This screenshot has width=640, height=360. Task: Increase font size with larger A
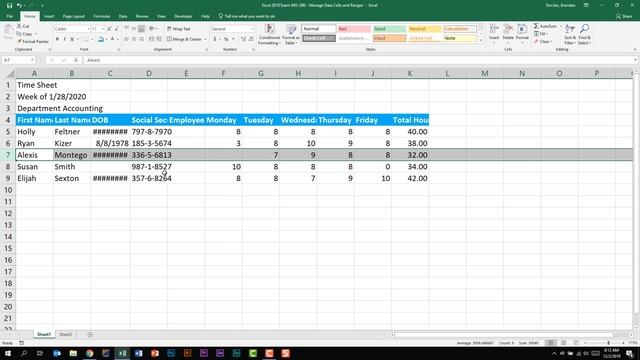click(x=109, y=29)
